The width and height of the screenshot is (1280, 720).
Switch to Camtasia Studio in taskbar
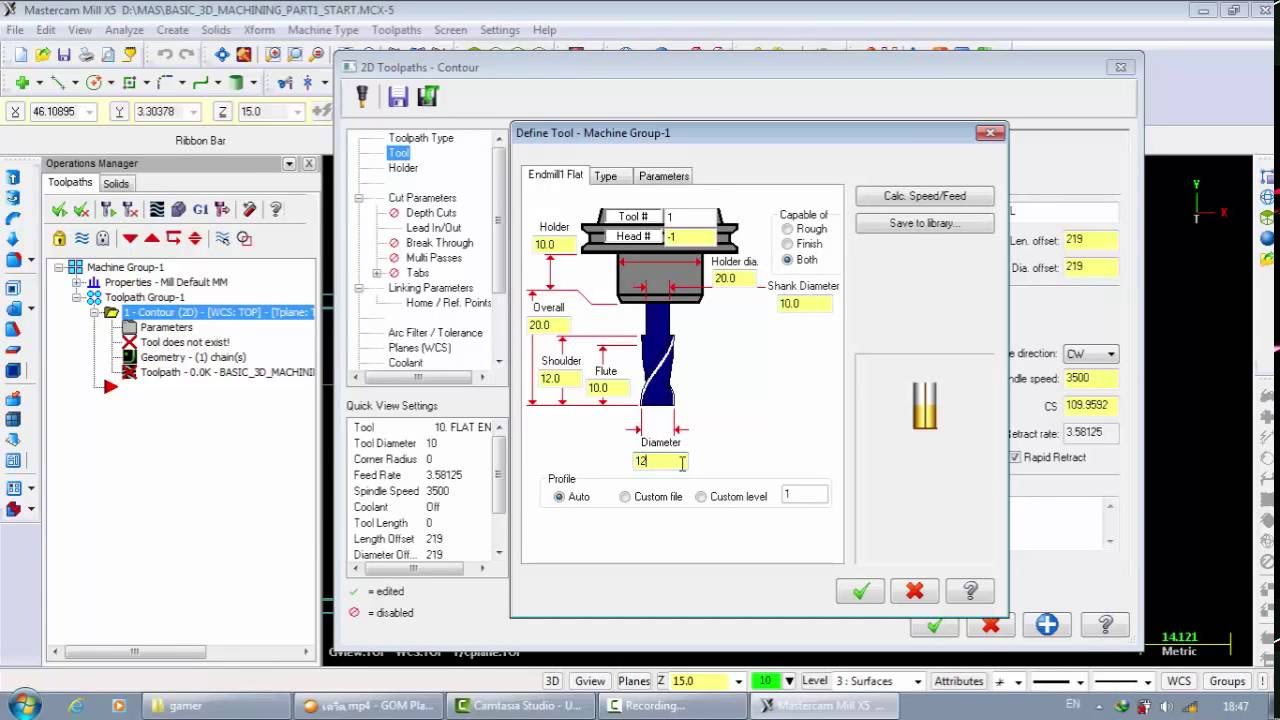(521, 705)
